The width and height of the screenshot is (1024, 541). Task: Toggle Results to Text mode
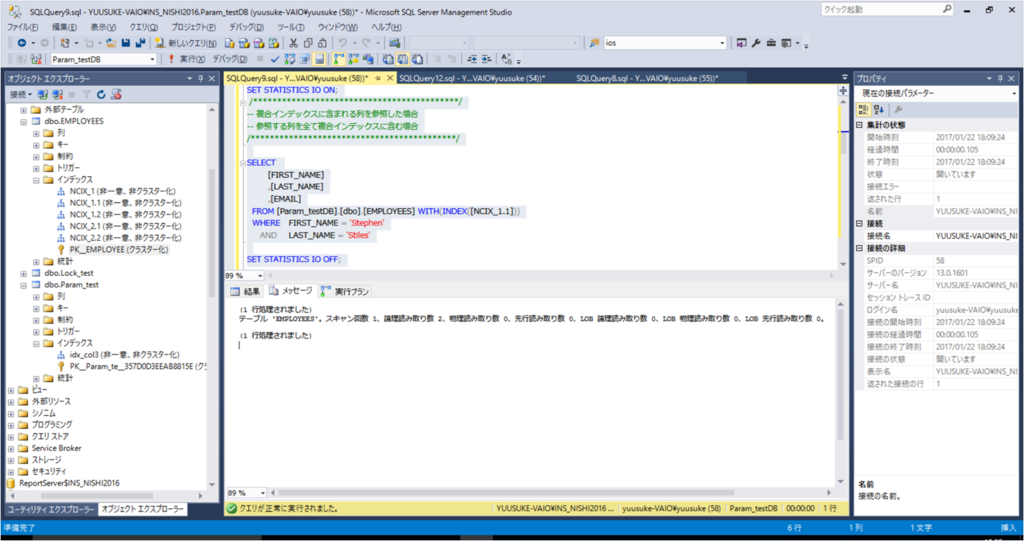pos(388,59)
